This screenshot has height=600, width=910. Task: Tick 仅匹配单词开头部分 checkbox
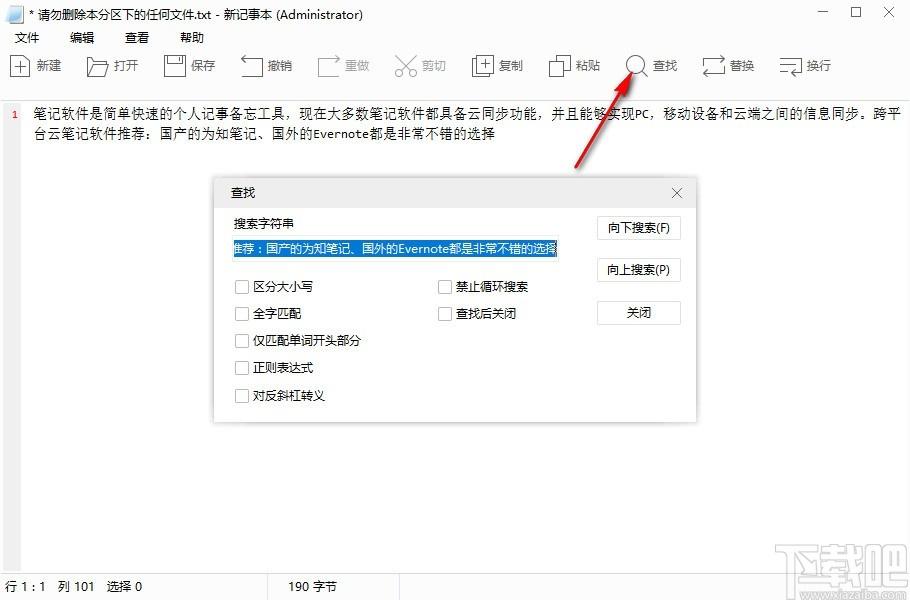tap(242, 341)
